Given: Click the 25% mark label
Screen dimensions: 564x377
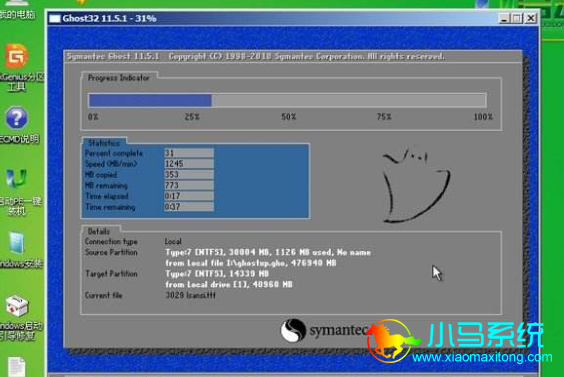Looking at the screenshot, I should coord(192,117).
